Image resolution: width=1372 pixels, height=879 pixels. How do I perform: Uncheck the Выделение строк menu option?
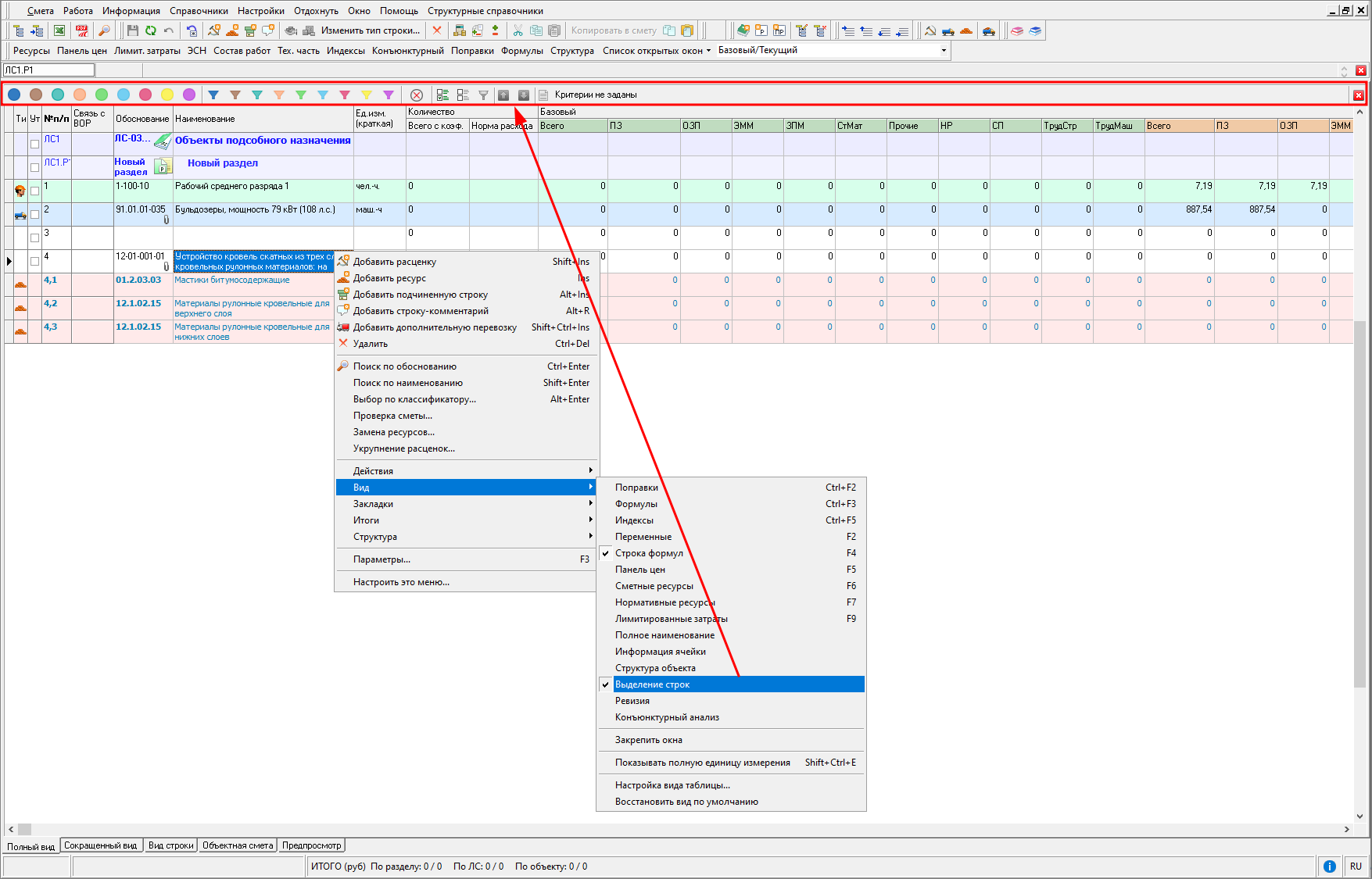pos(652,684)
